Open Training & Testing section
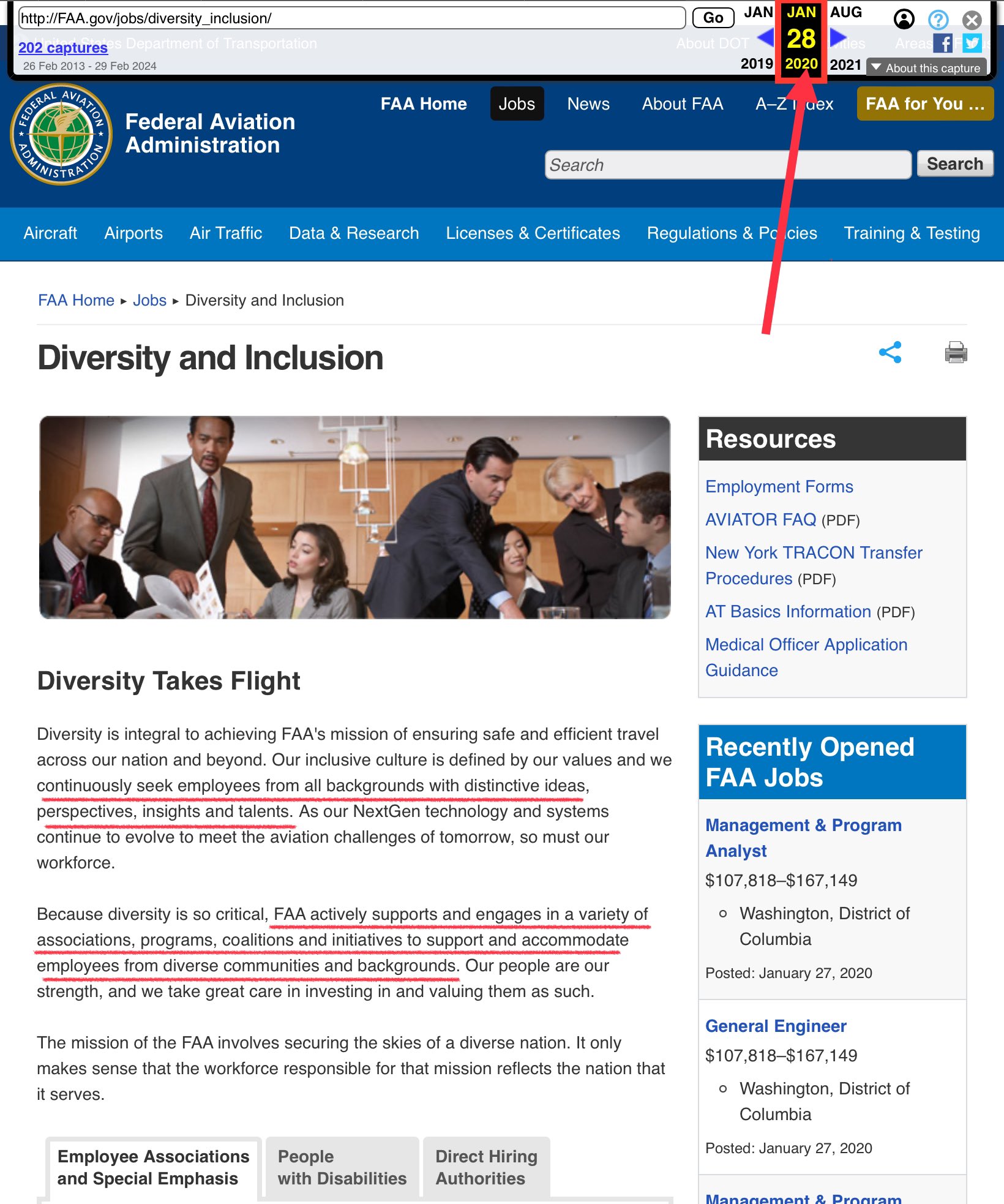 pyautogui.click(x=912, y=233)
